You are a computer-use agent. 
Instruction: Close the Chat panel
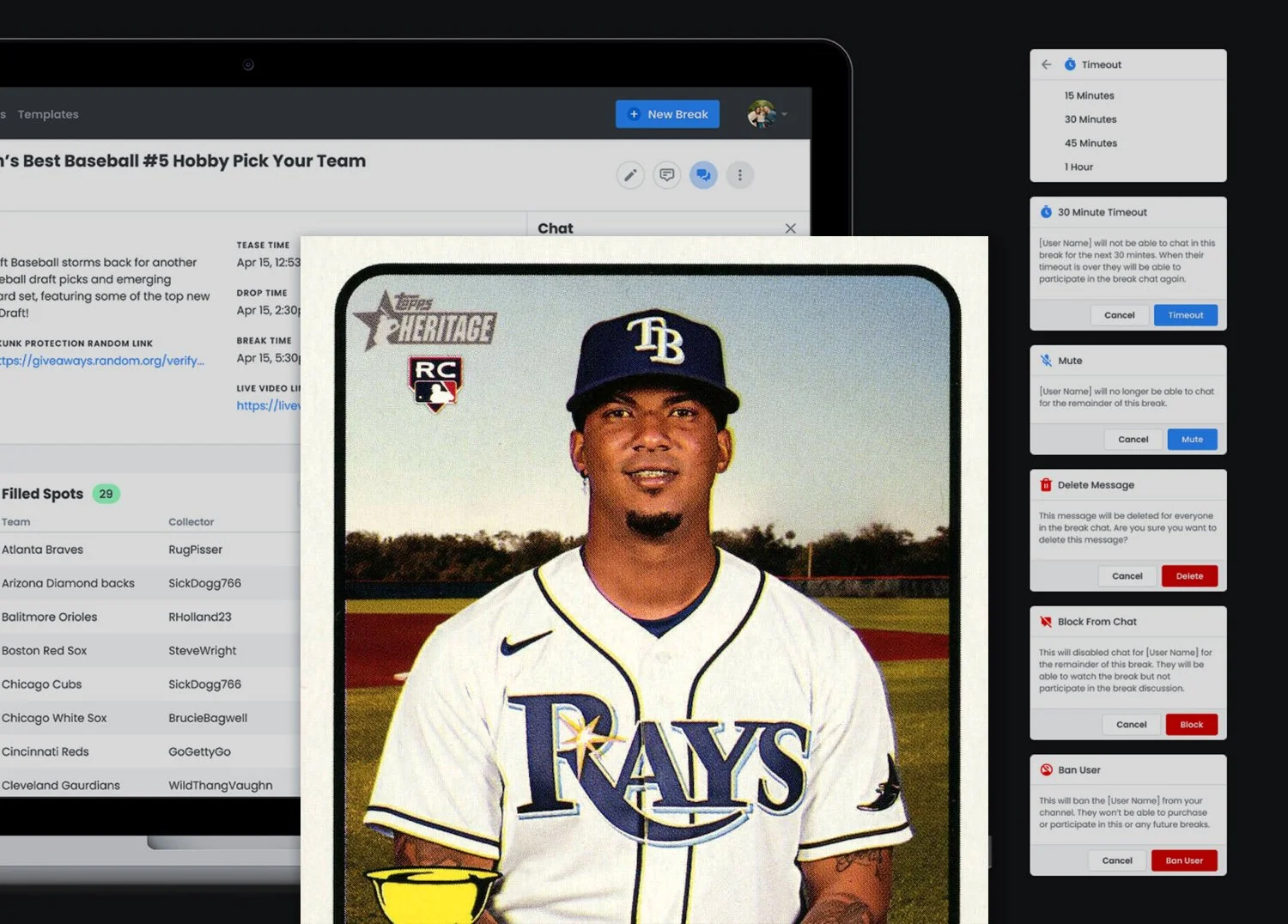(x=791, y=228)
